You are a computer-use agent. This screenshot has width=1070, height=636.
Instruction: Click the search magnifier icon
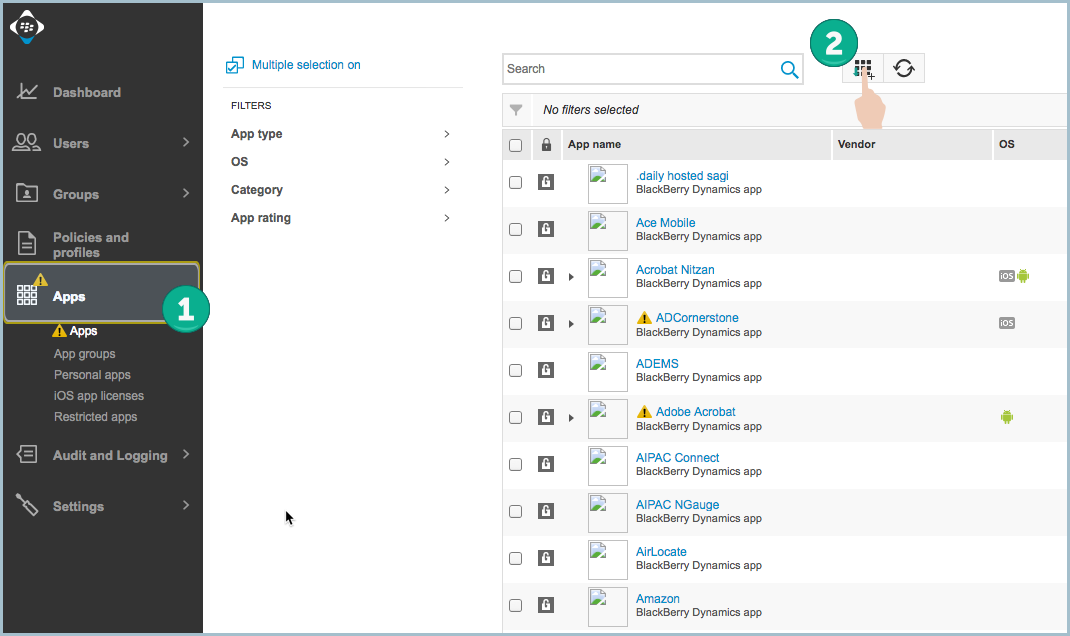tap(790, 69)
